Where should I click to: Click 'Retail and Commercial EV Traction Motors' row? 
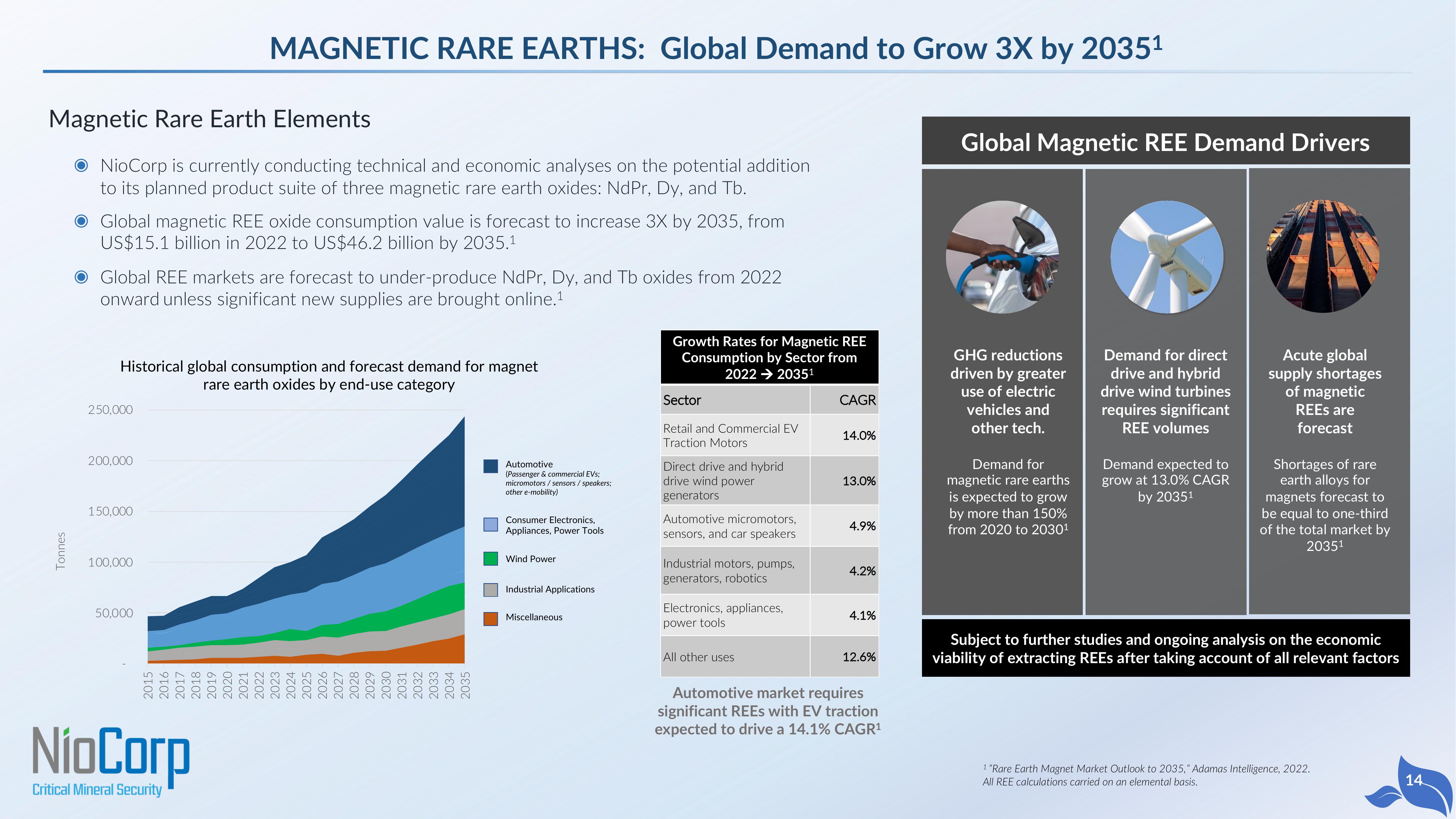click(769, 435)
